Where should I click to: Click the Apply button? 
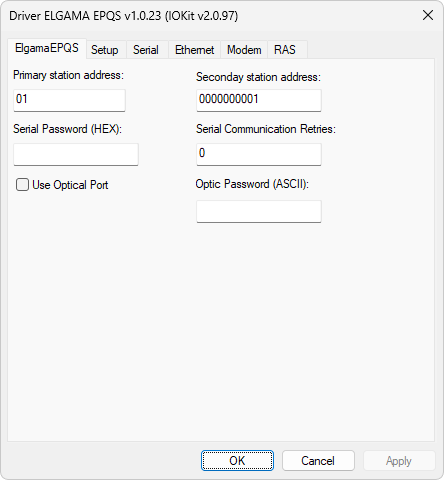[399, 461]
